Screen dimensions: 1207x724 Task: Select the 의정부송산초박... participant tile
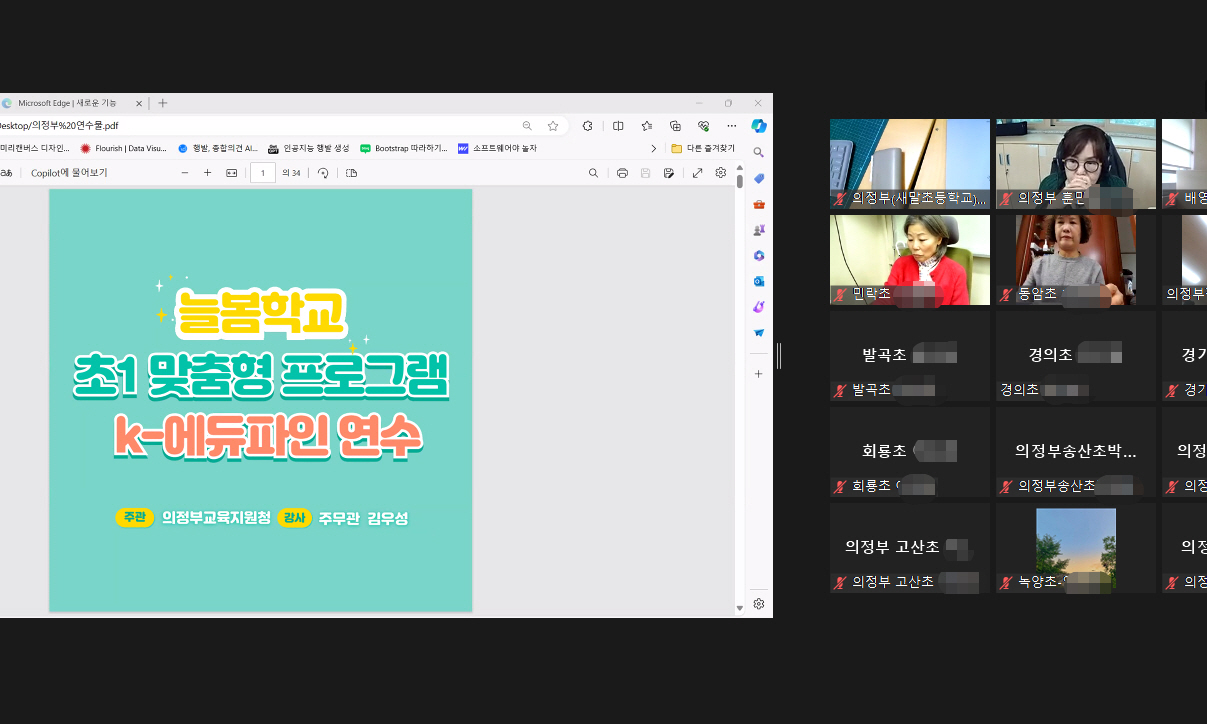1076,452
